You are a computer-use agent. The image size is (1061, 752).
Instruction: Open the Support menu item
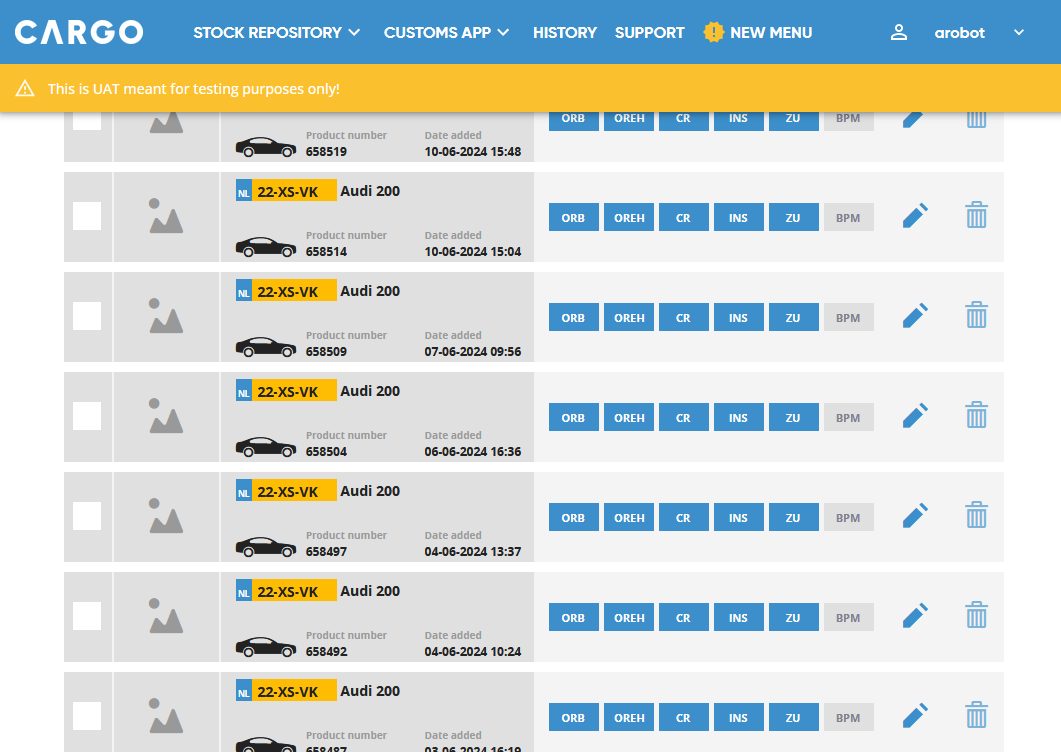(649, 32)
